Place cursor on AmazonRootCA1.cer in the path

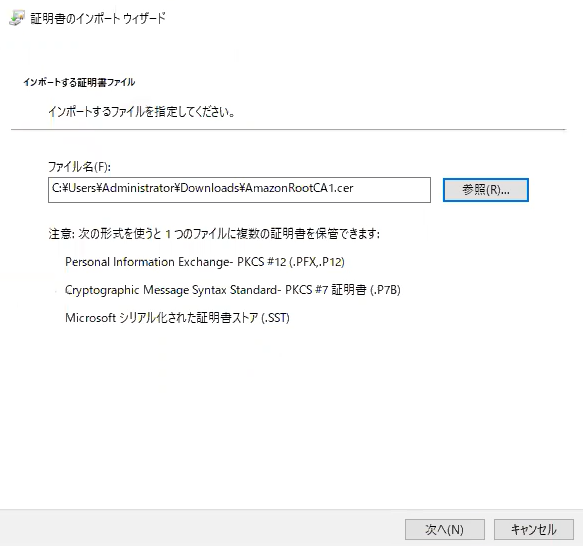(299, 188)
